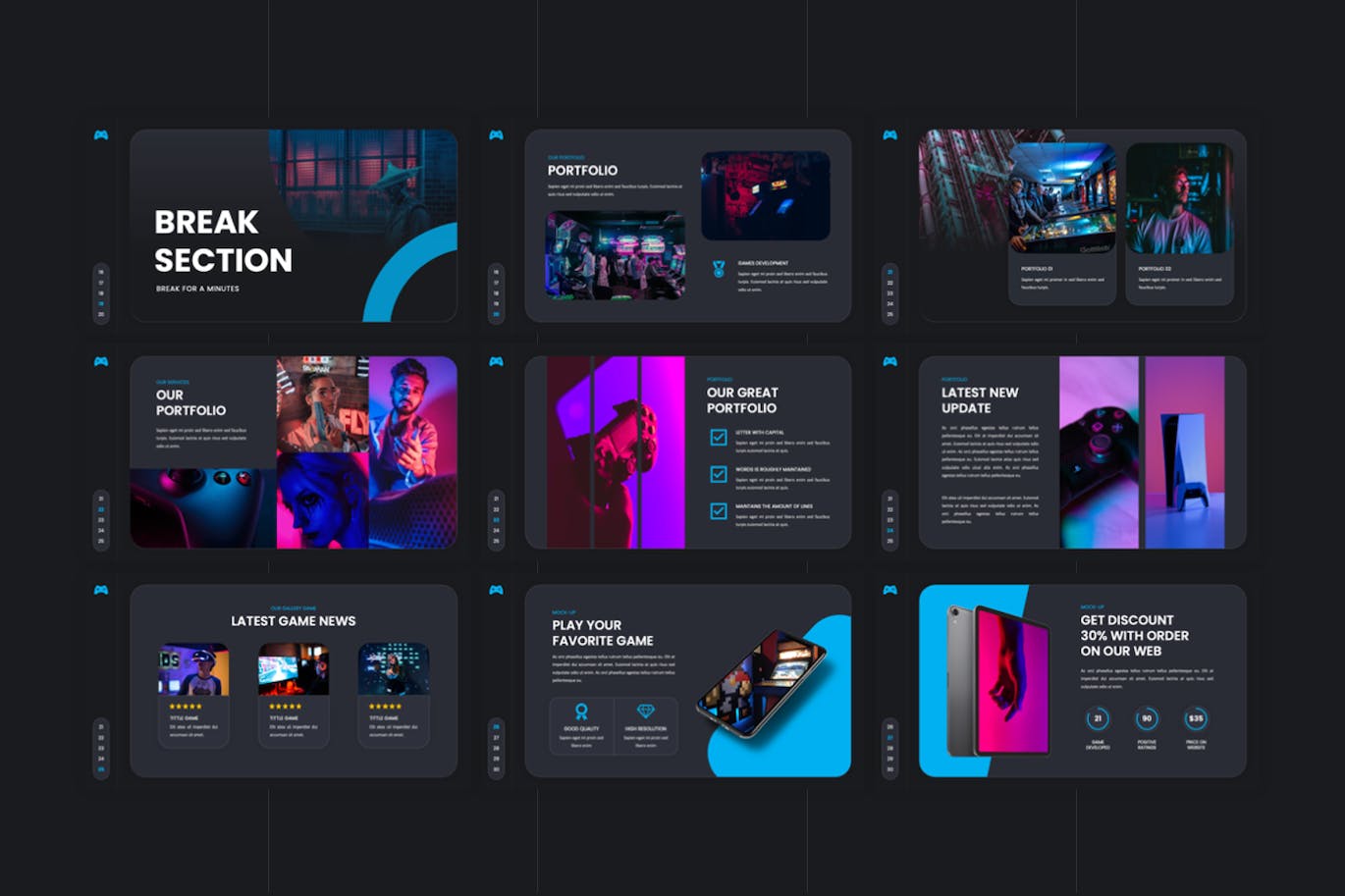
Task: Click the gamepad icon beside Latest Game News slide
Action: click(x=101, y=592)
